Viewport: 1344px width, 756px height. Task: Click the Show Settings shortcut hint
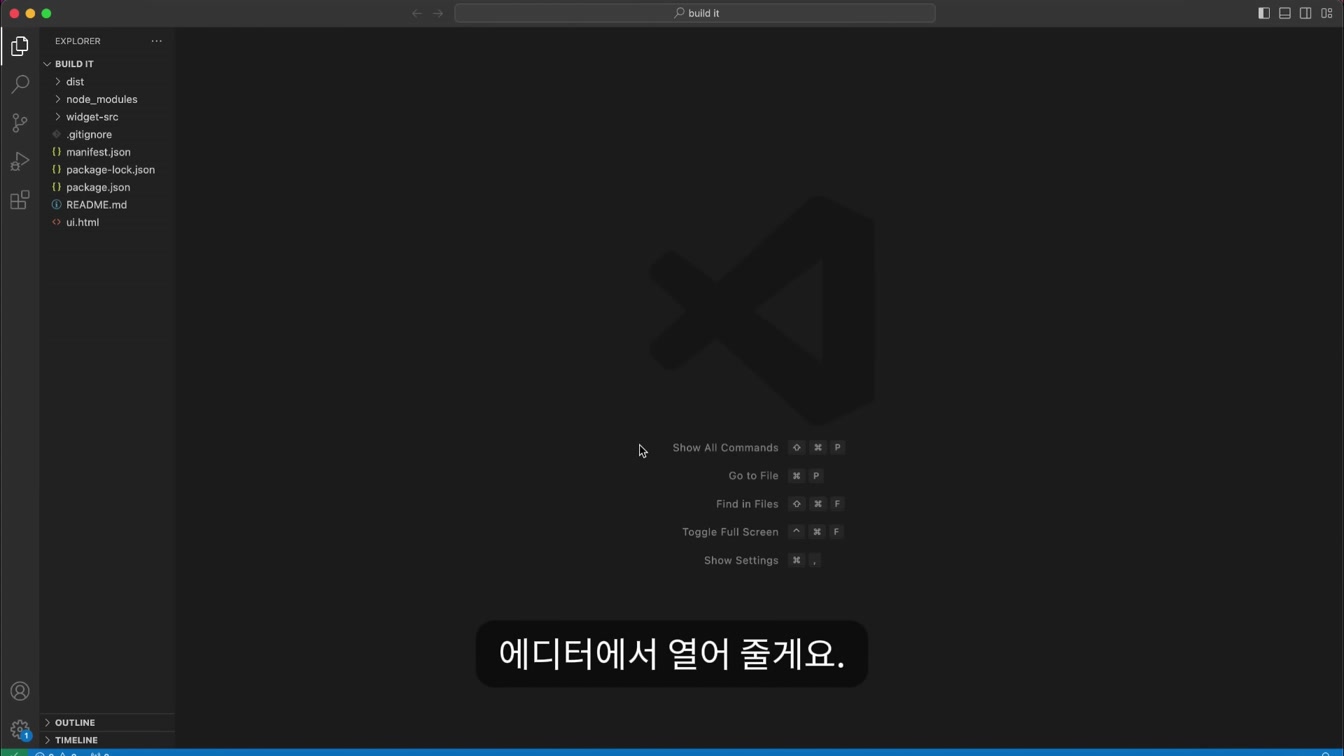click(x=763, y=560)
